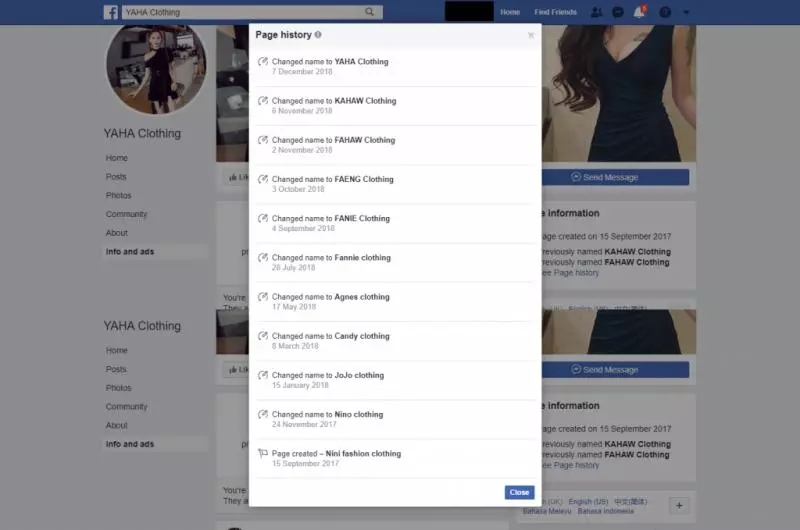Click the icon beside FAHAW Clothing name change

click(263, 140)
